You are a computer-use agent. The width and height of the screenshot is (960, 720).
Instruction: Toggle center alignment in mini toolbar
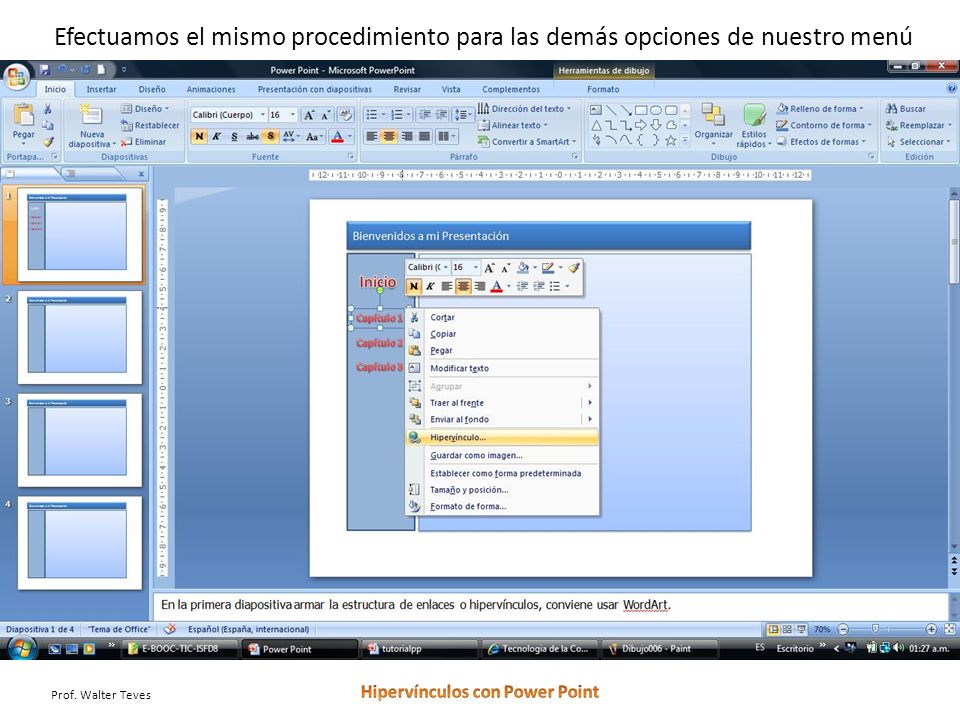pyautogui.click(x=463, y=287)
